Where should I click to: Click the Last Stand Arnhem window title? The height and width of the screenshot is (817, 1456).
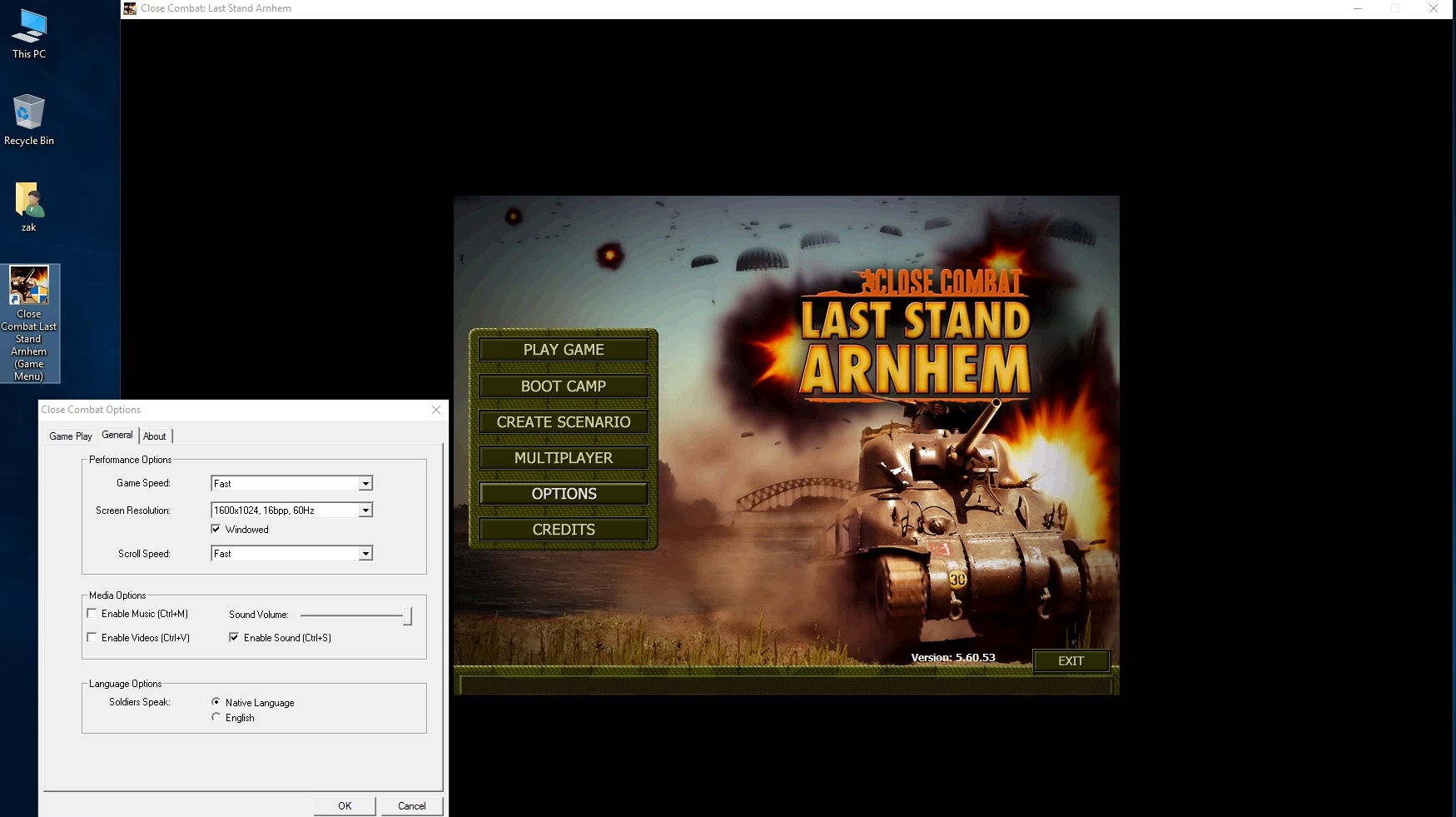(216, 8)
